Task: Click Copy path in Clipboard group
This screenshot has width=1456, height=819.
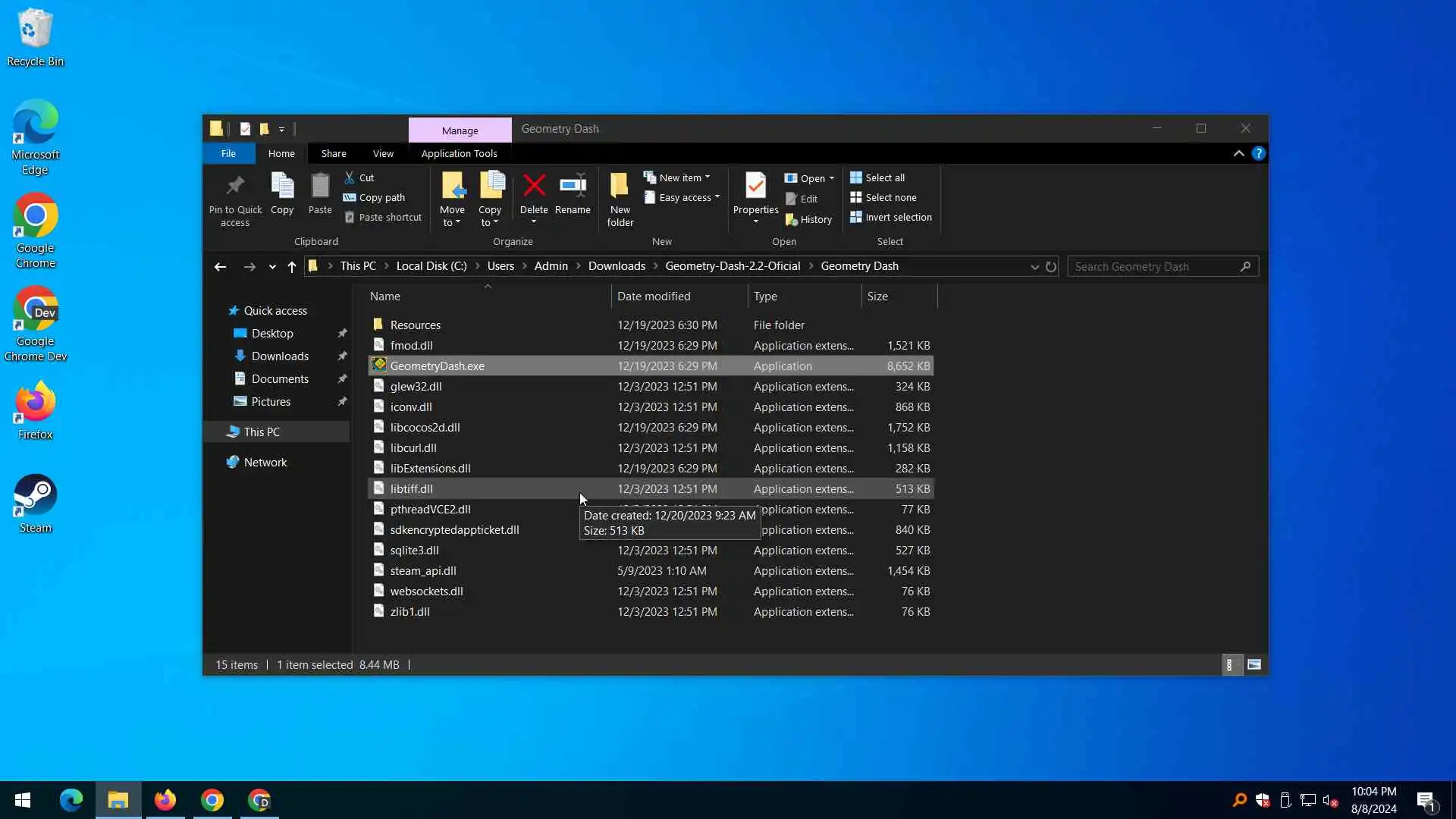Action: pos(374,197)
